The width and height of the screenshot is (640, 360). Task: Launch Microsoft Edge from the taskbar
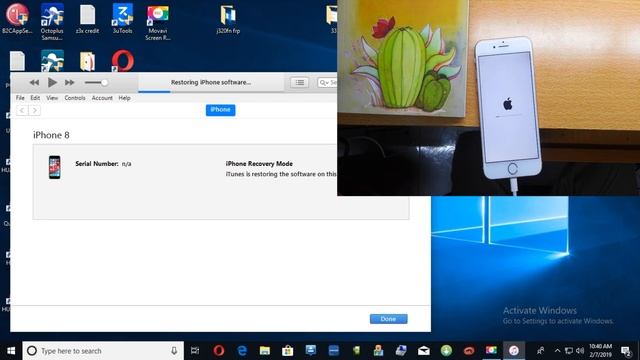242,351
